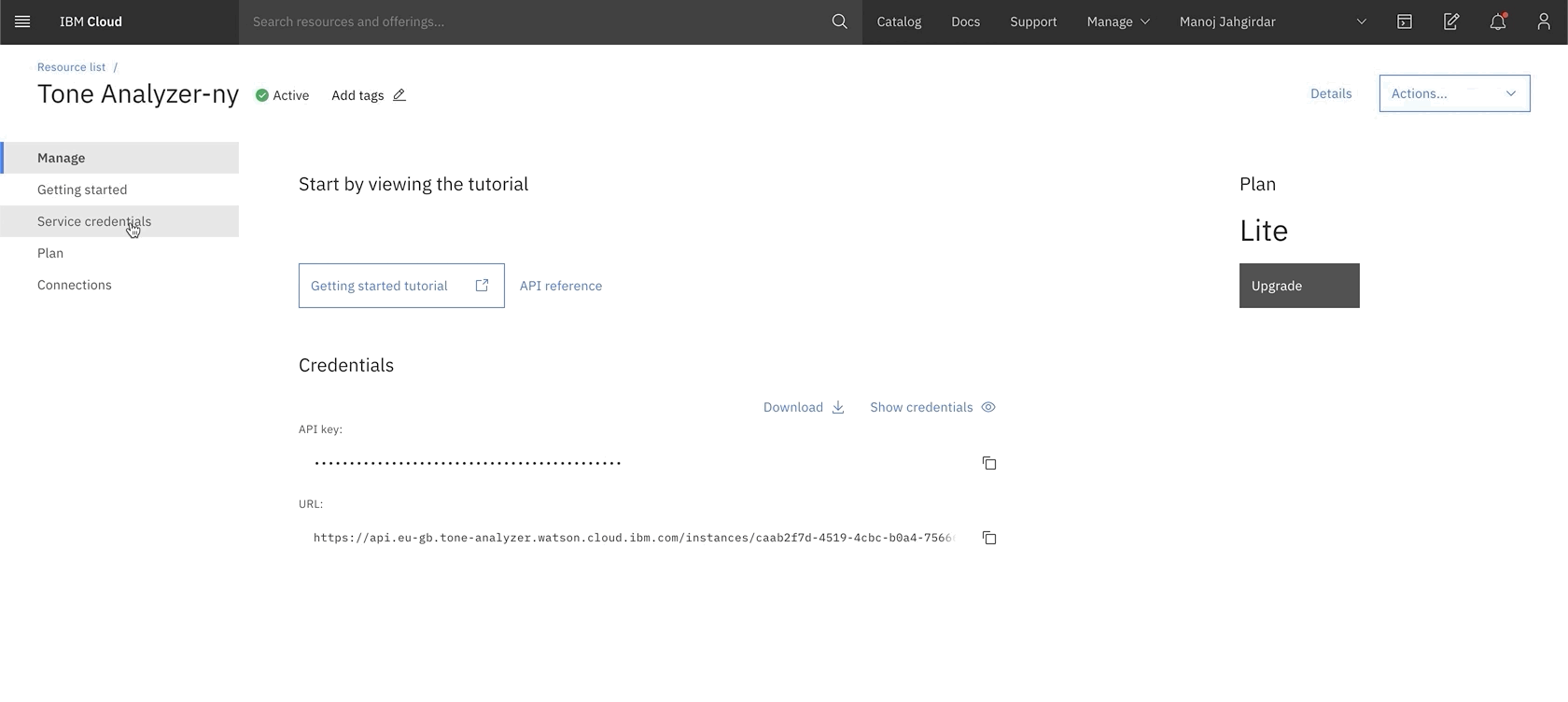
Task: Open the IBM Cloud Shell icon
Action: [1404, 21]
